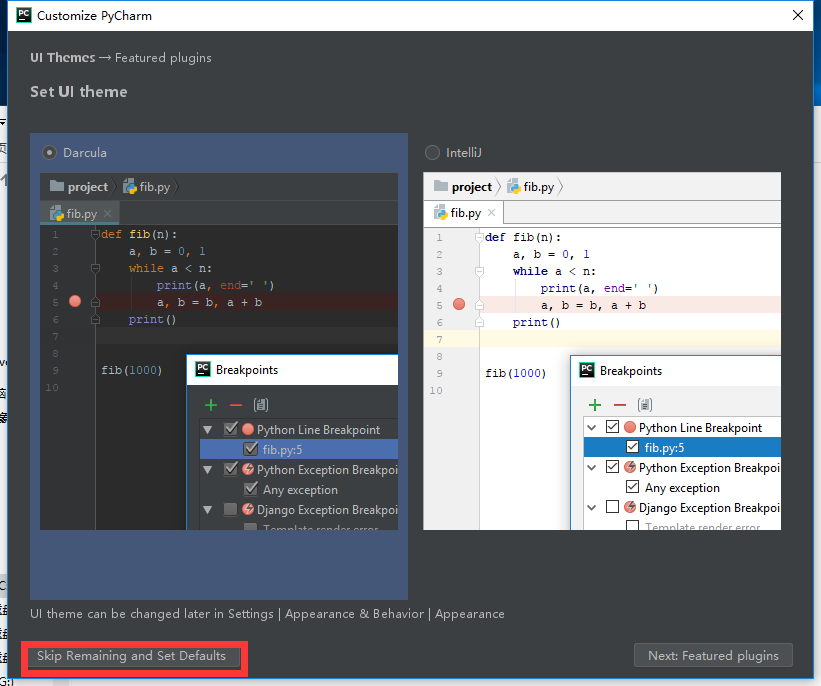Click the project folder icon in Darcula preview
This screenshot has width=821, height=686.
pyautogui.click(x=57, y=186)
